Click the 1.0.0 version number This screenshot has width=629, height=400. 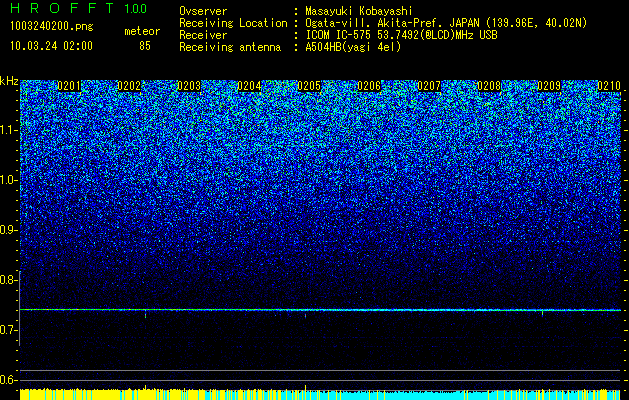135,8
